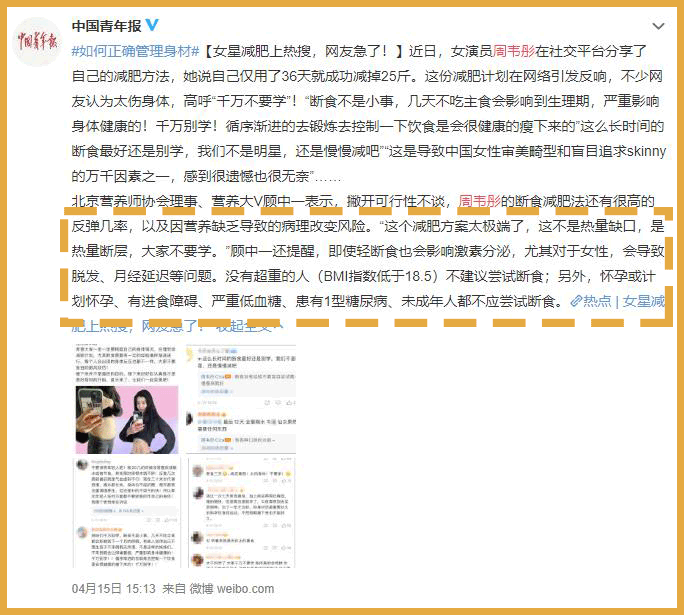The height and width of the screenshot is (615, 684).
Task: Open the 中国青年报 account name link
Action: click(106, 26)
